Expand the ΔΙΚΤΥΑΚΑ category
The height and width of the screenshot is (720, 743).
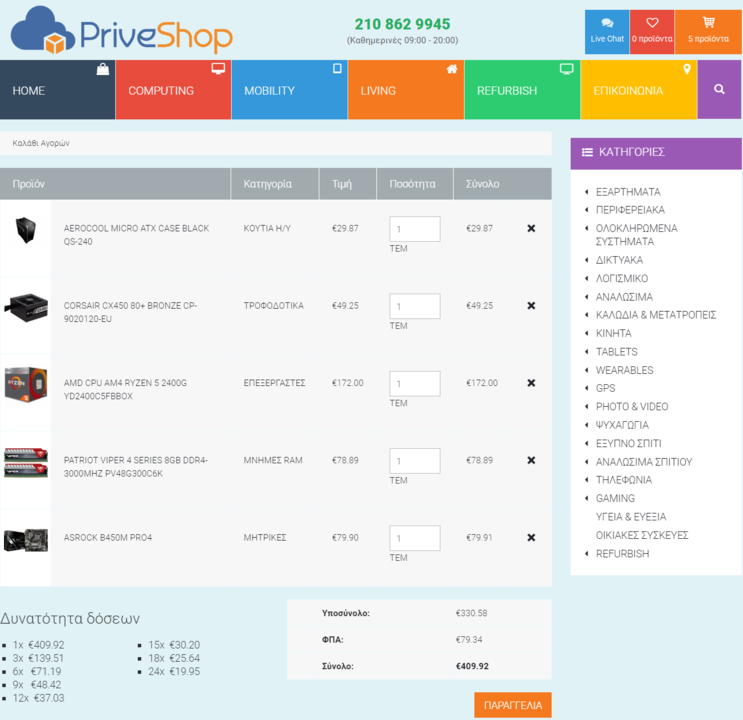[619, 260]
